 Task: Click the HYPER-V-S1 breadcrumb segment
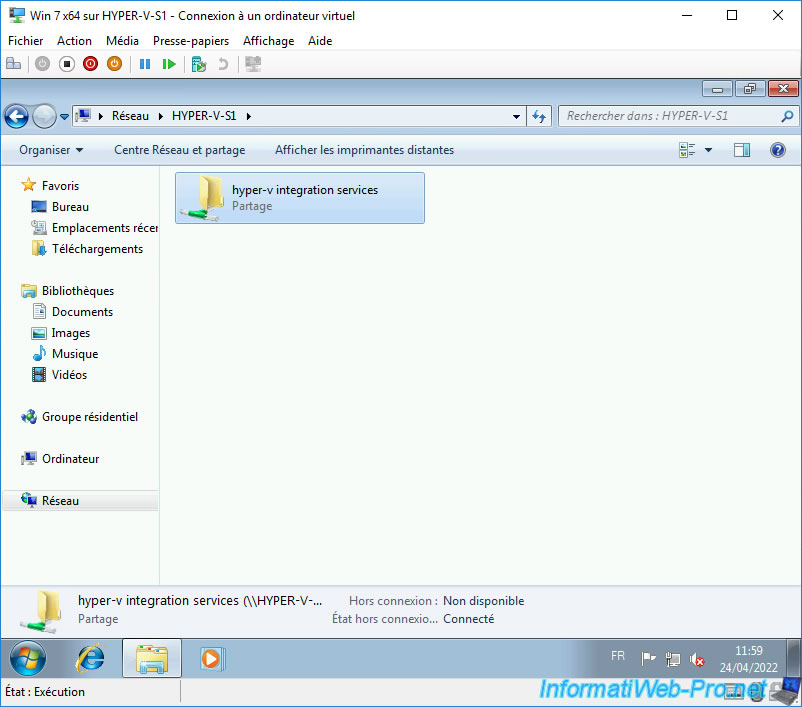204,116
